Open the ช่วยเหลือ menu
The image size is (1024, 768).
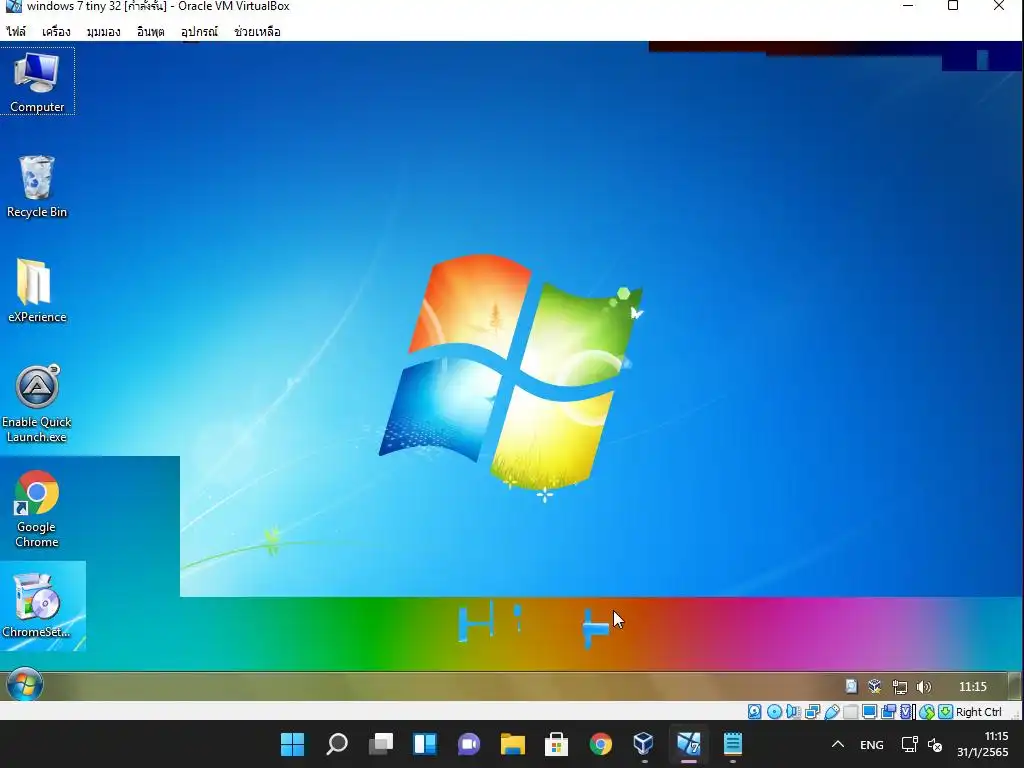[257, 31]
